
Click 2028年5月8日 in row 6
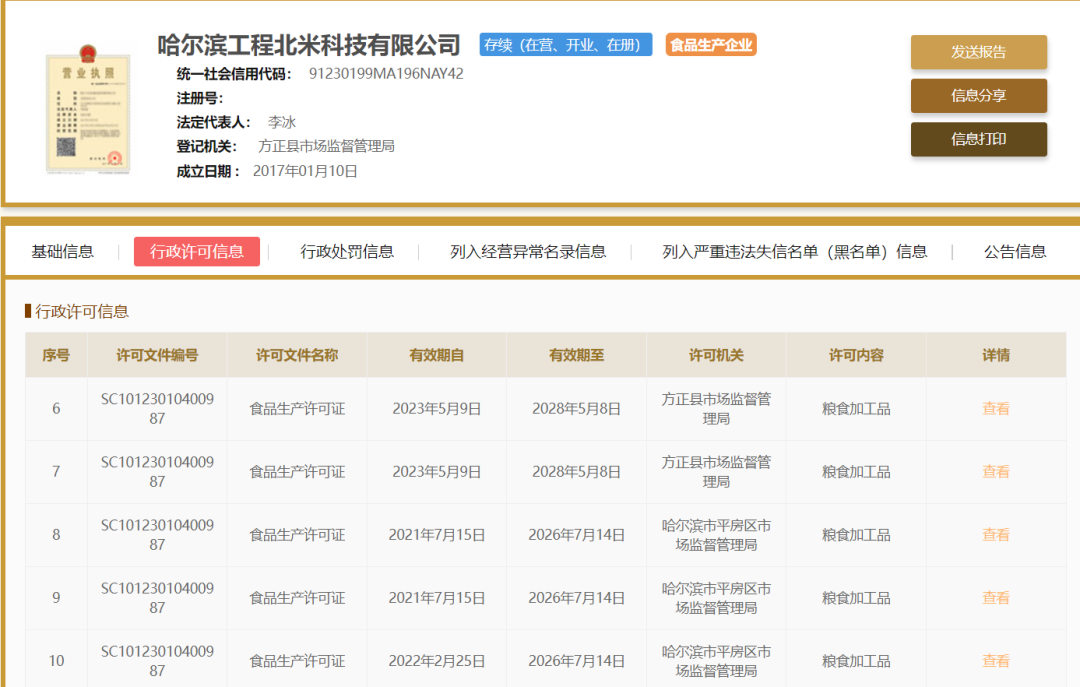(x=577, y=409)
